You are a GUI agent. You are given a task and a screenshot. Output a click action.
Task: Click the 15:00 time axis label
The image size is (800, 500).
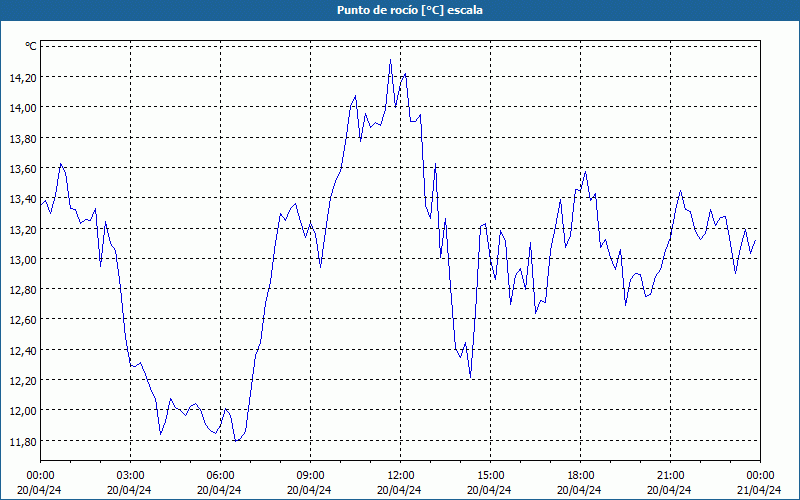click(x=491, y=476)
